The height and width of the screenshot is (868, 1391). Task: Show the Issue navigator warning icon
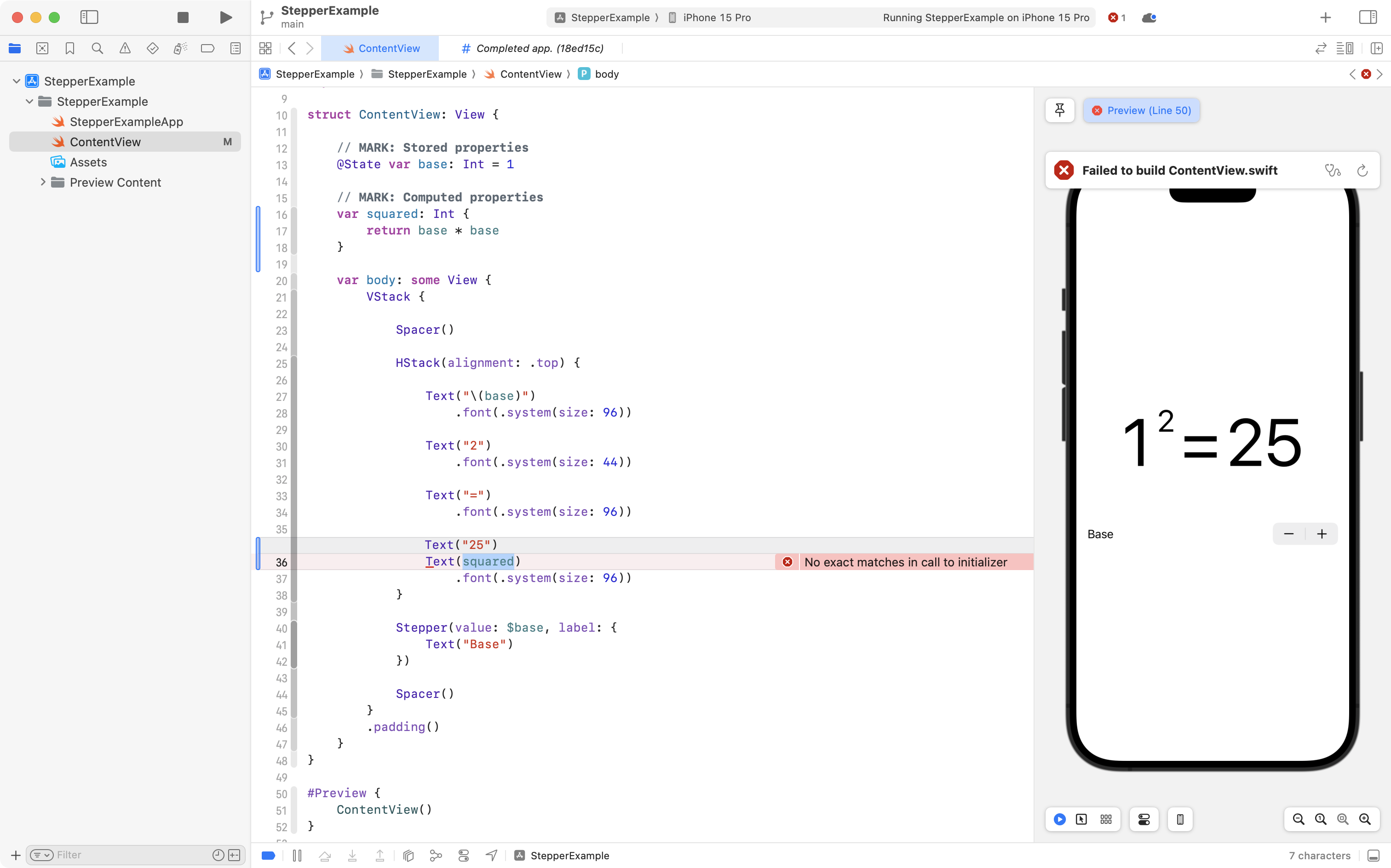(x=125, y=48)
